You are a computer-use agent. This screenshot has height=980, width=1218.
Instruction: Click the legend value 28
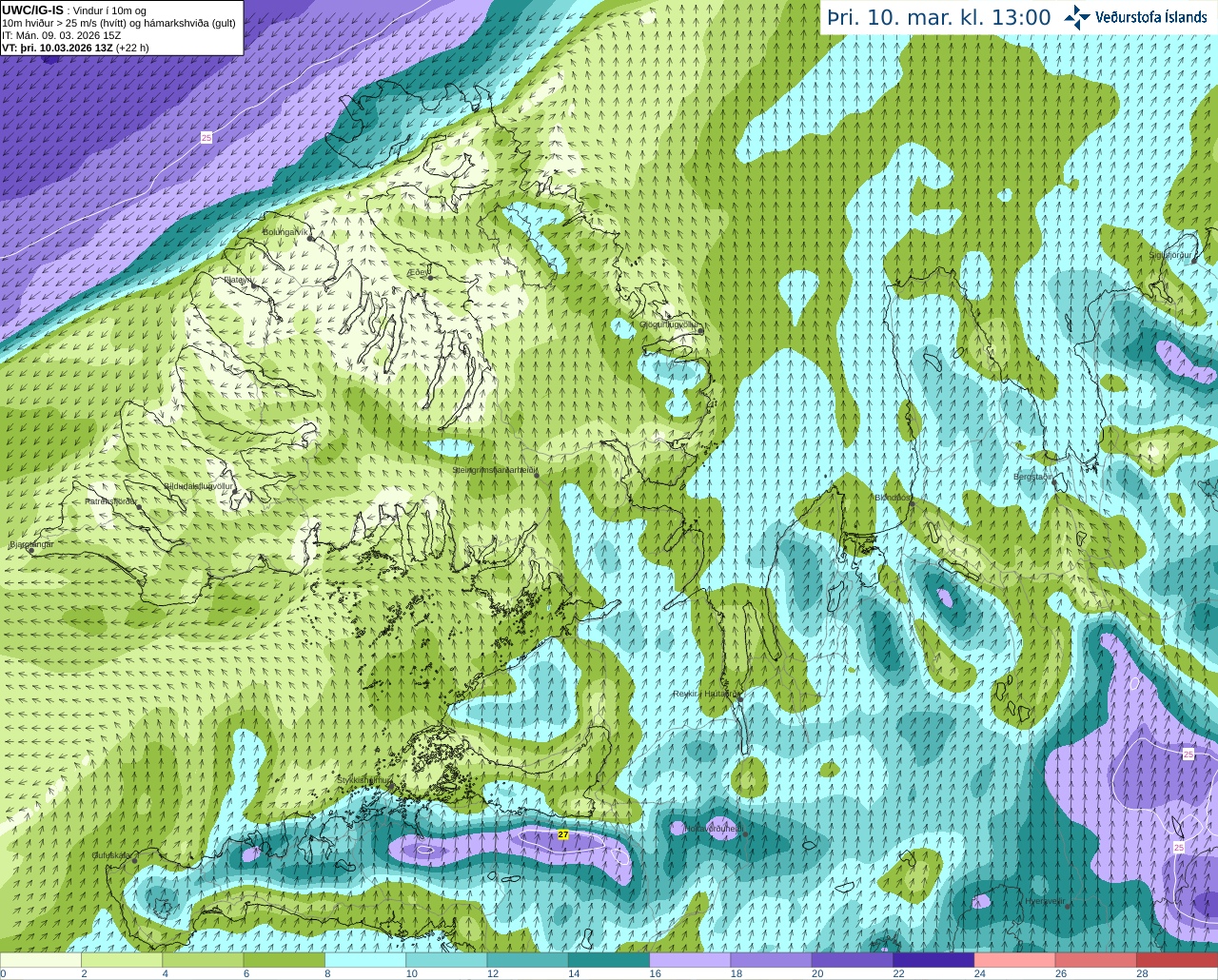[x=1142, y=973]
